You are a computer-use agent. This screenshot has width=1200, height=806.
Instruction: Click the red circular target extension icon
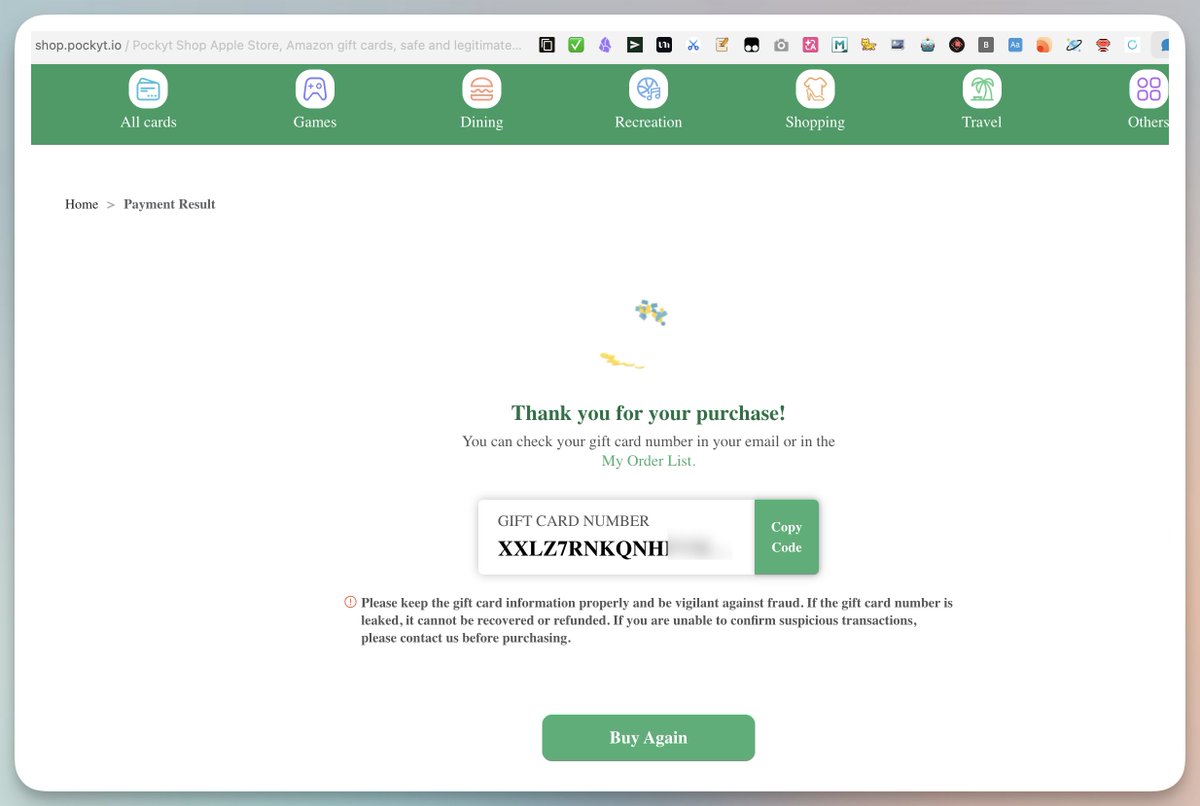point(957,45)
